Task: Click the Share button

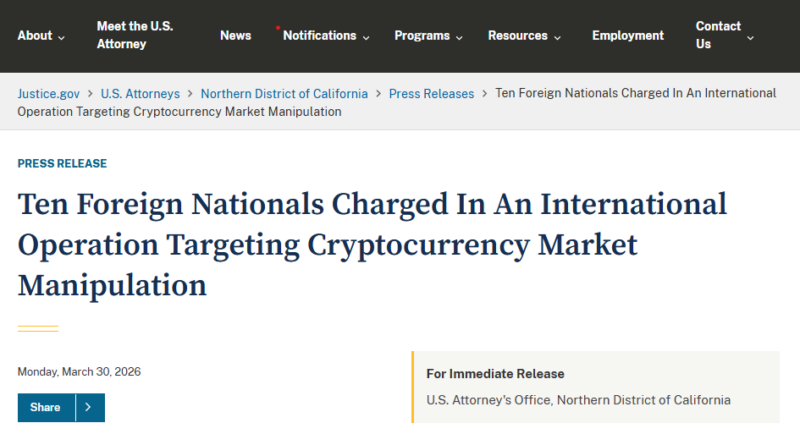Action: pyautogui.click(x=45, y=407)
